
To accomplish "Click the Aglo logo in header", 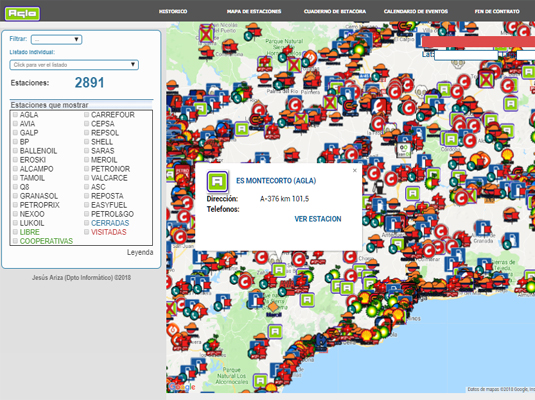I will pos(22,14).
